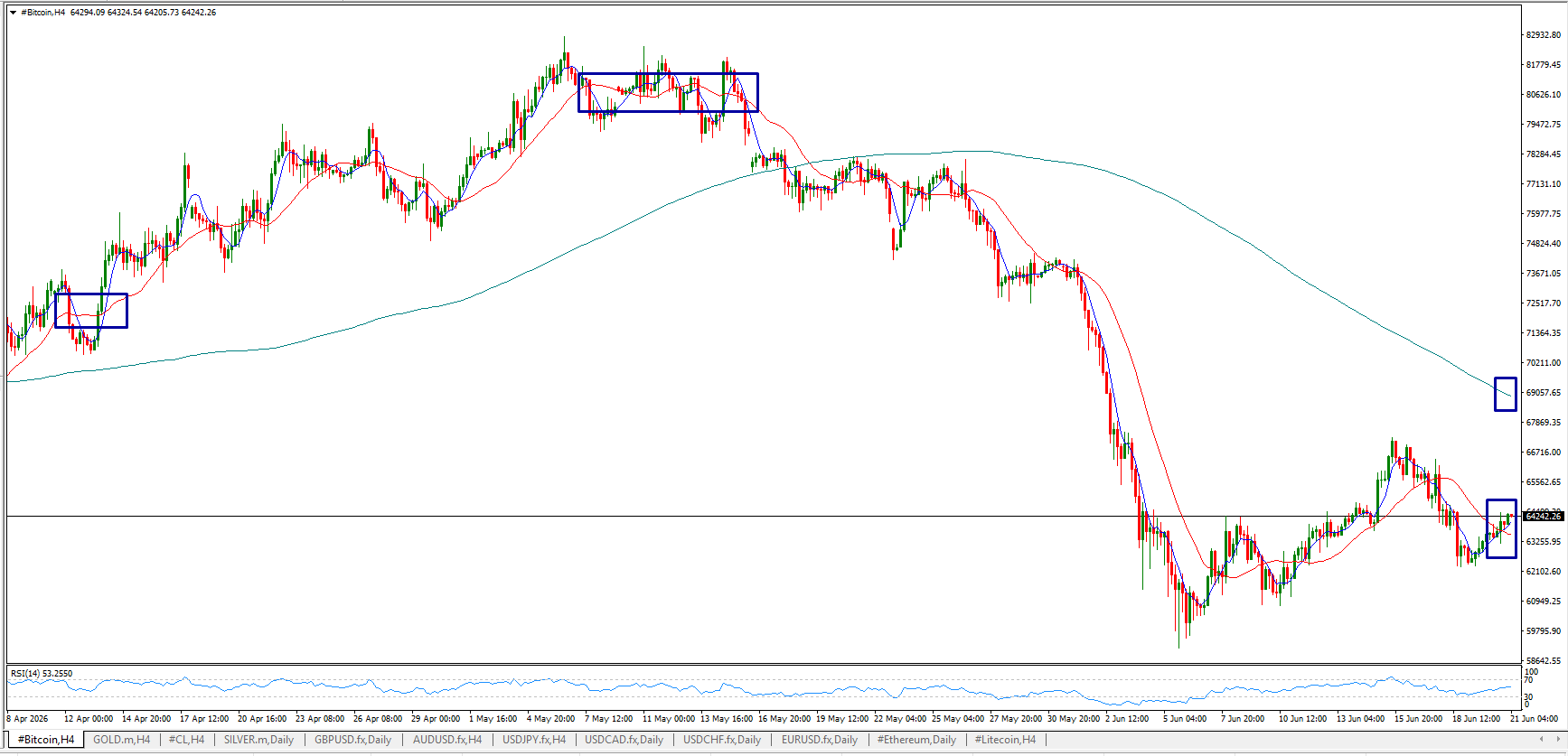1568x756 pixels.
Task: Click the 74824.40 price scale value
Action: 1543,244
